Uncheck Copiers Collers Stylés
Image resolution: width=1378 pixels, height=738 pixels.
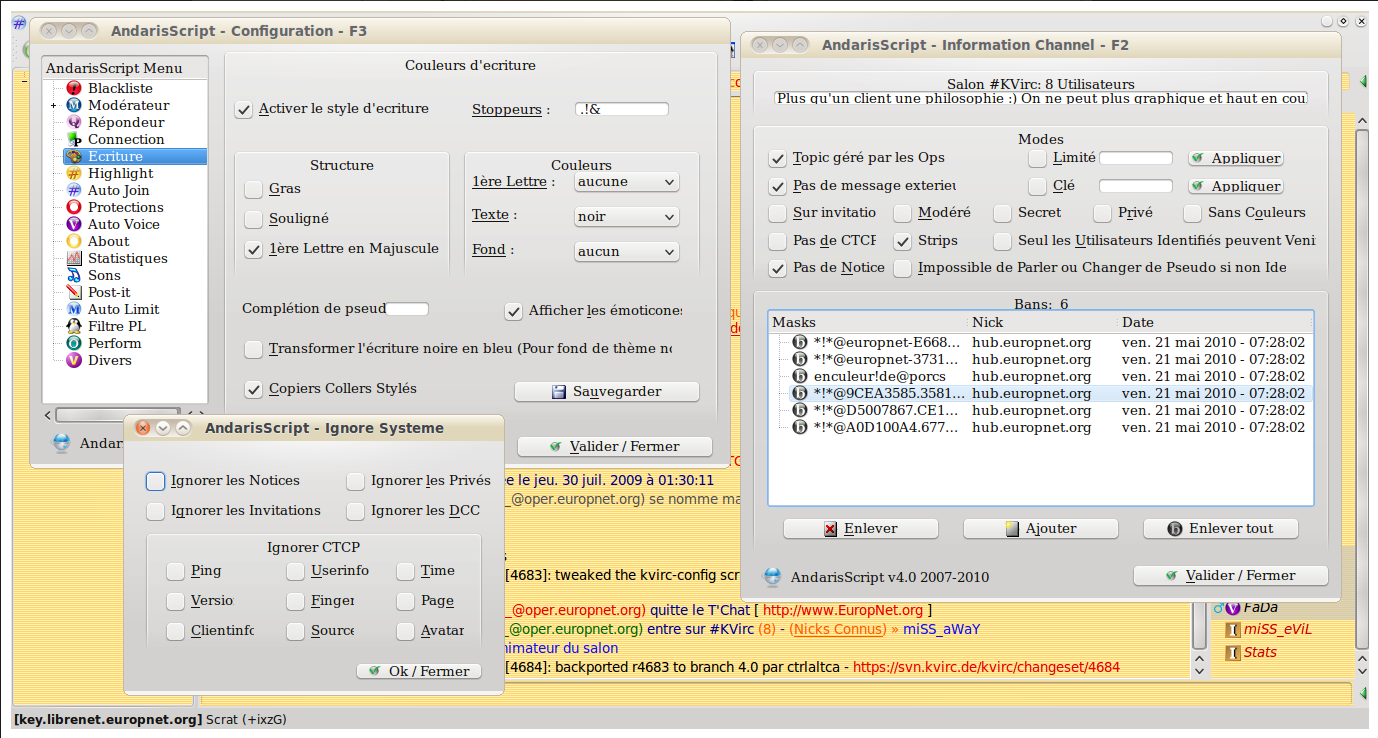click(x=254, y=389)
